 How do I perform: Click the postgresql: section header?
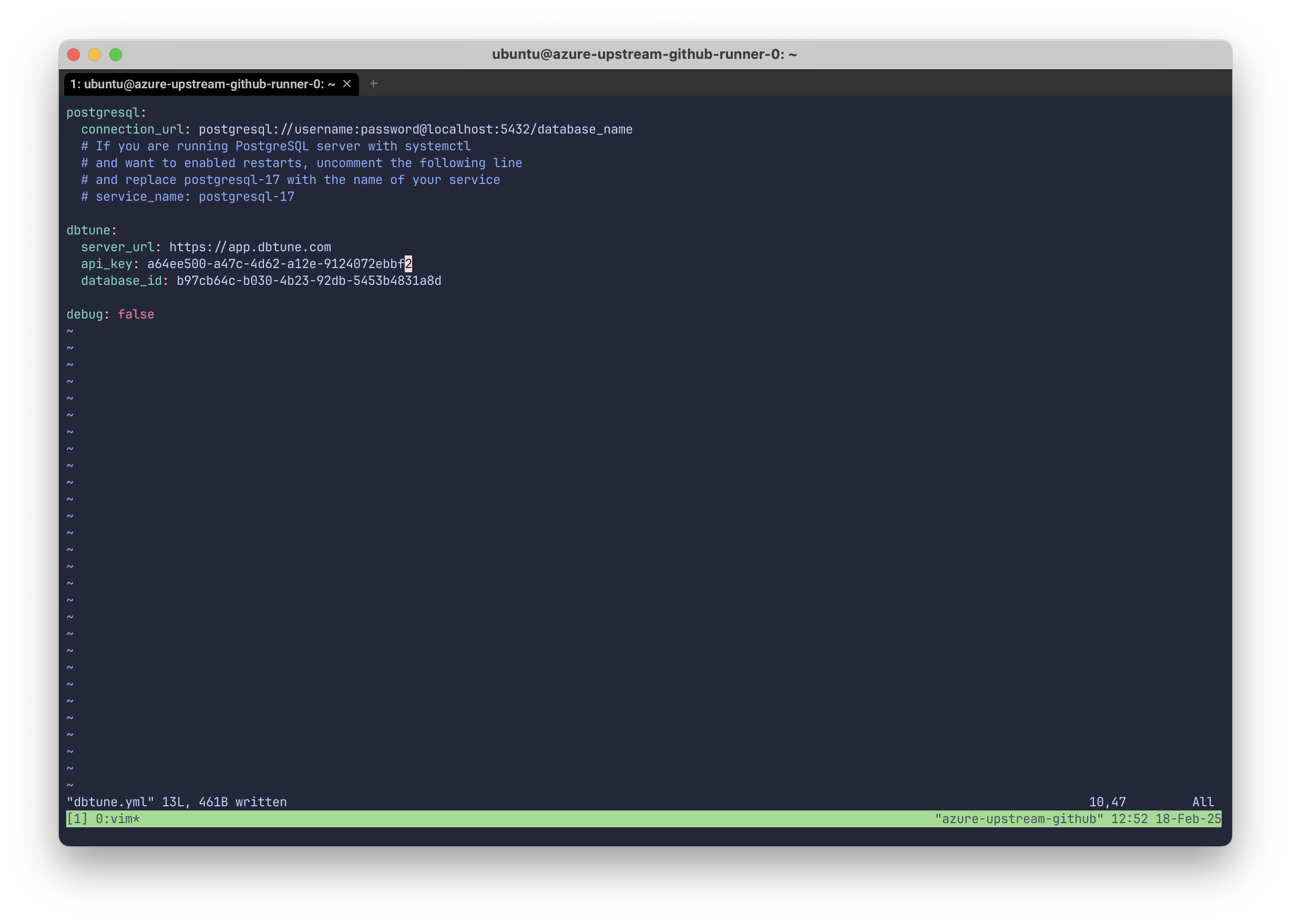click(105, 112)
